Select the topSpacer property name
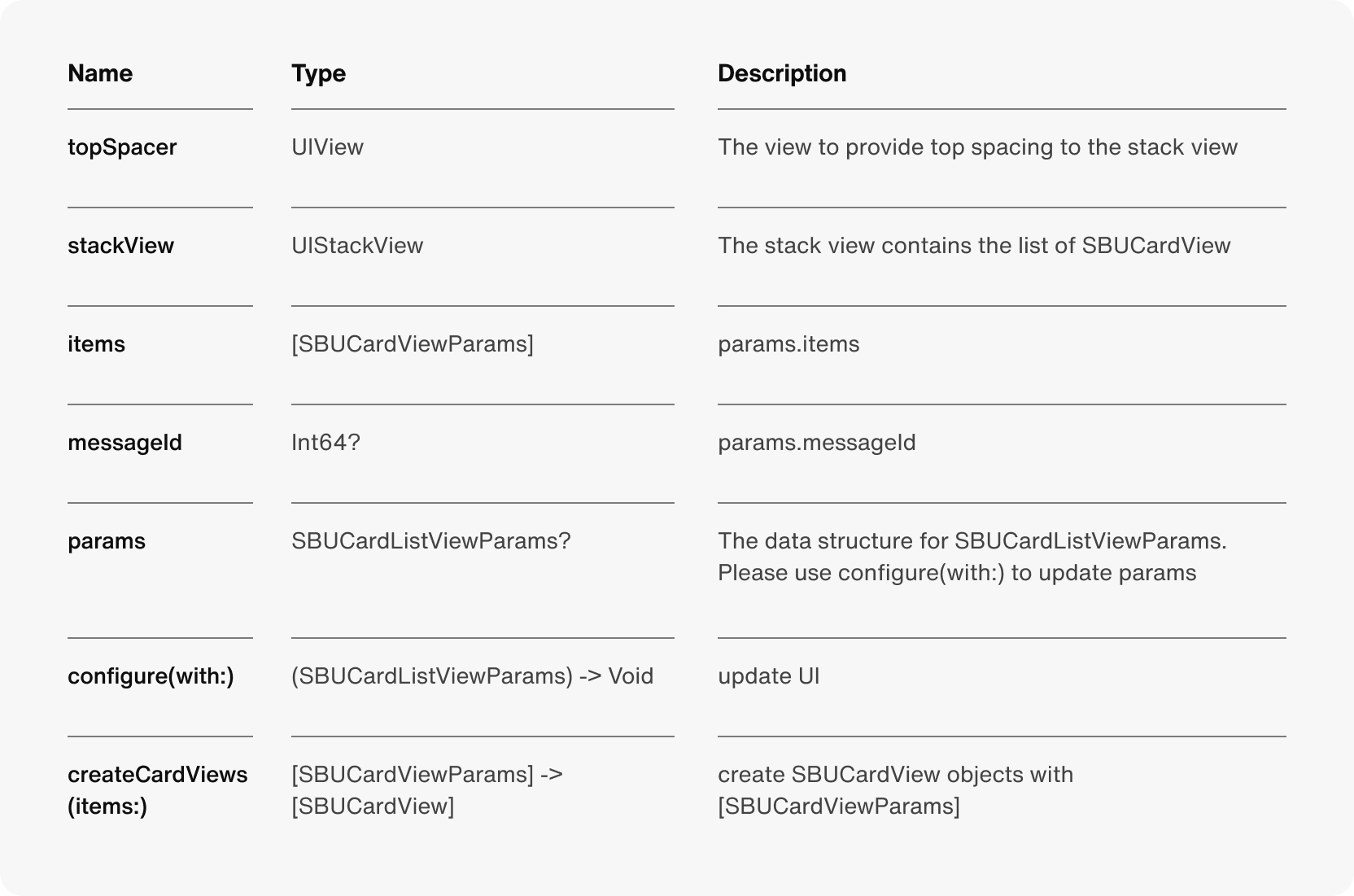This screenshot has height=896, width=1354. tap(122, 147)
